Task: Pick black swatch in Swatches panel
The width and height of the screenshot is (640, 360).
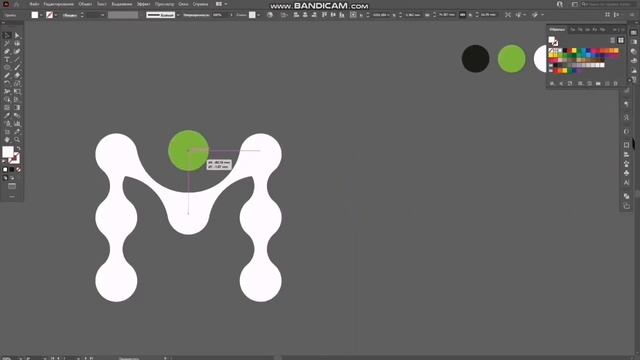Action: [565, 51]
